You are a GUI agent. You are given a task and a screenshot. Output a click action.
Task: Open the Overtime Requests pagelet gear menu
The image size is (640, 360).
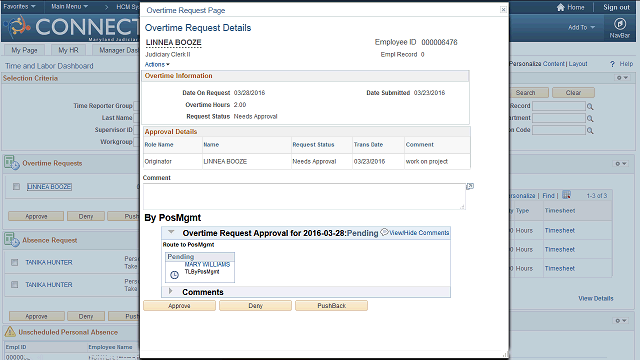pos(621,164)
